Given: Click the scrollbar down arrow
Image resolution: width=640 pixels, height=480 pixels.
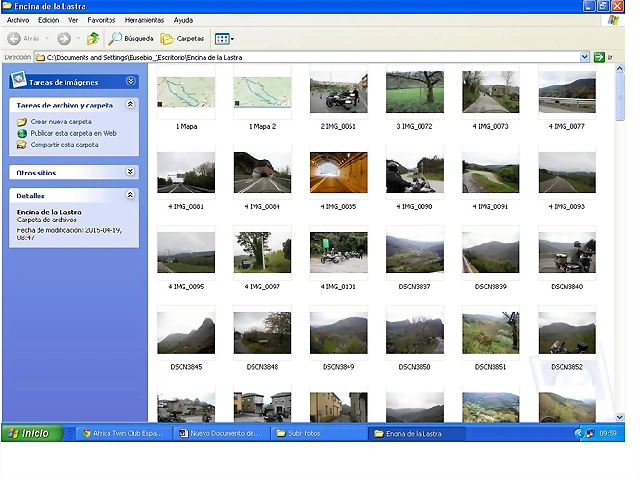Looking at the screenshot, I should (x=620, y=417).
